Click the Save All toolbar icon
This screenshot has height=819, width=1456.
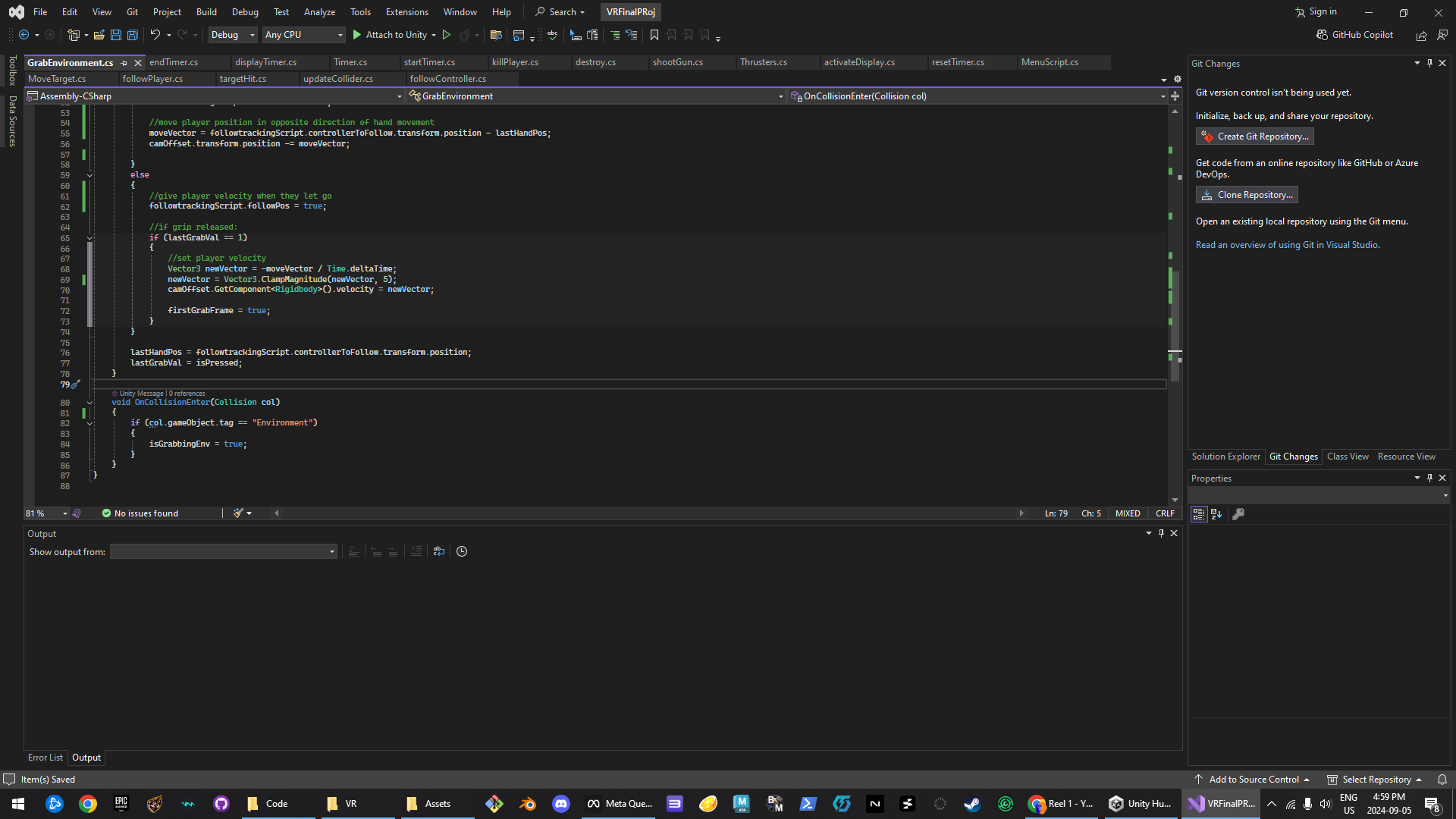(133, 35)
